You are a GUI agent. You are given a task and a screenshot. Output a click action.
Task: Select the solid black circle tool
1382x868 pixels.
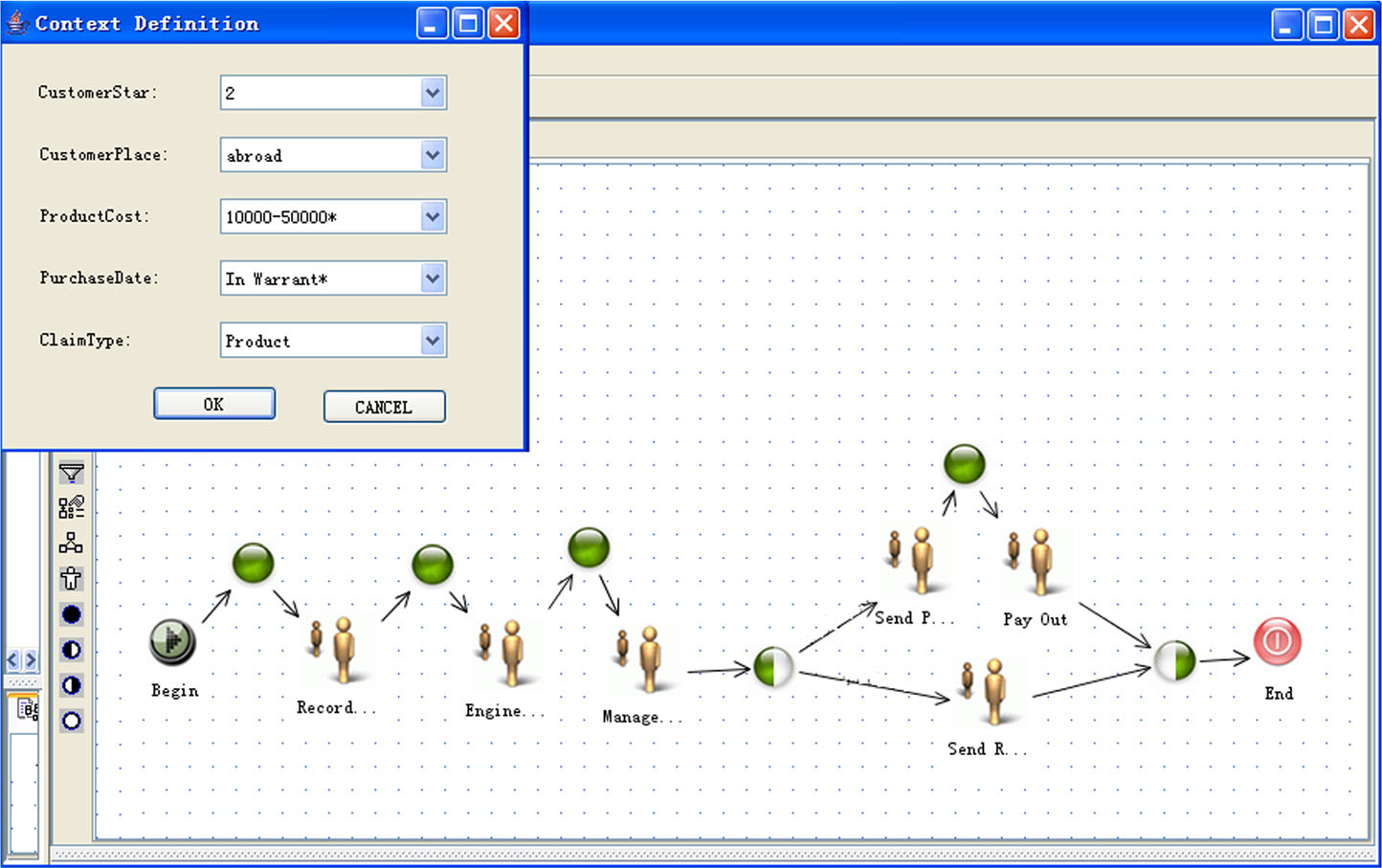[72, 614]
